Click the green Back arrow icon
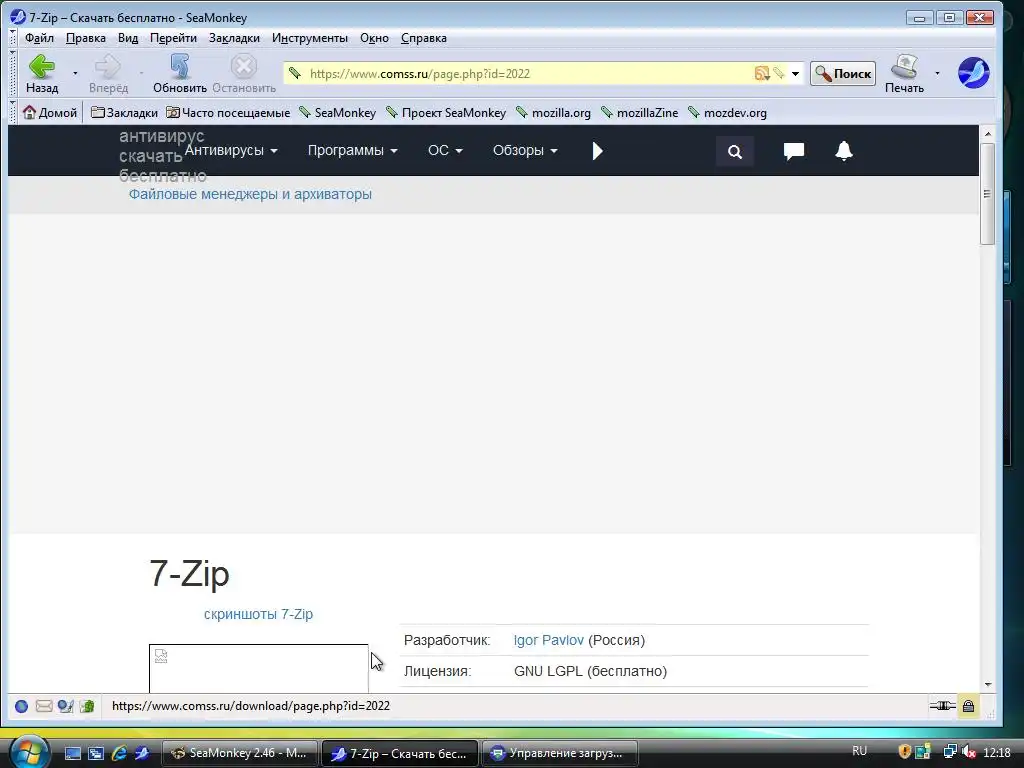This screenshot has height=768, width=1024. 42,67
